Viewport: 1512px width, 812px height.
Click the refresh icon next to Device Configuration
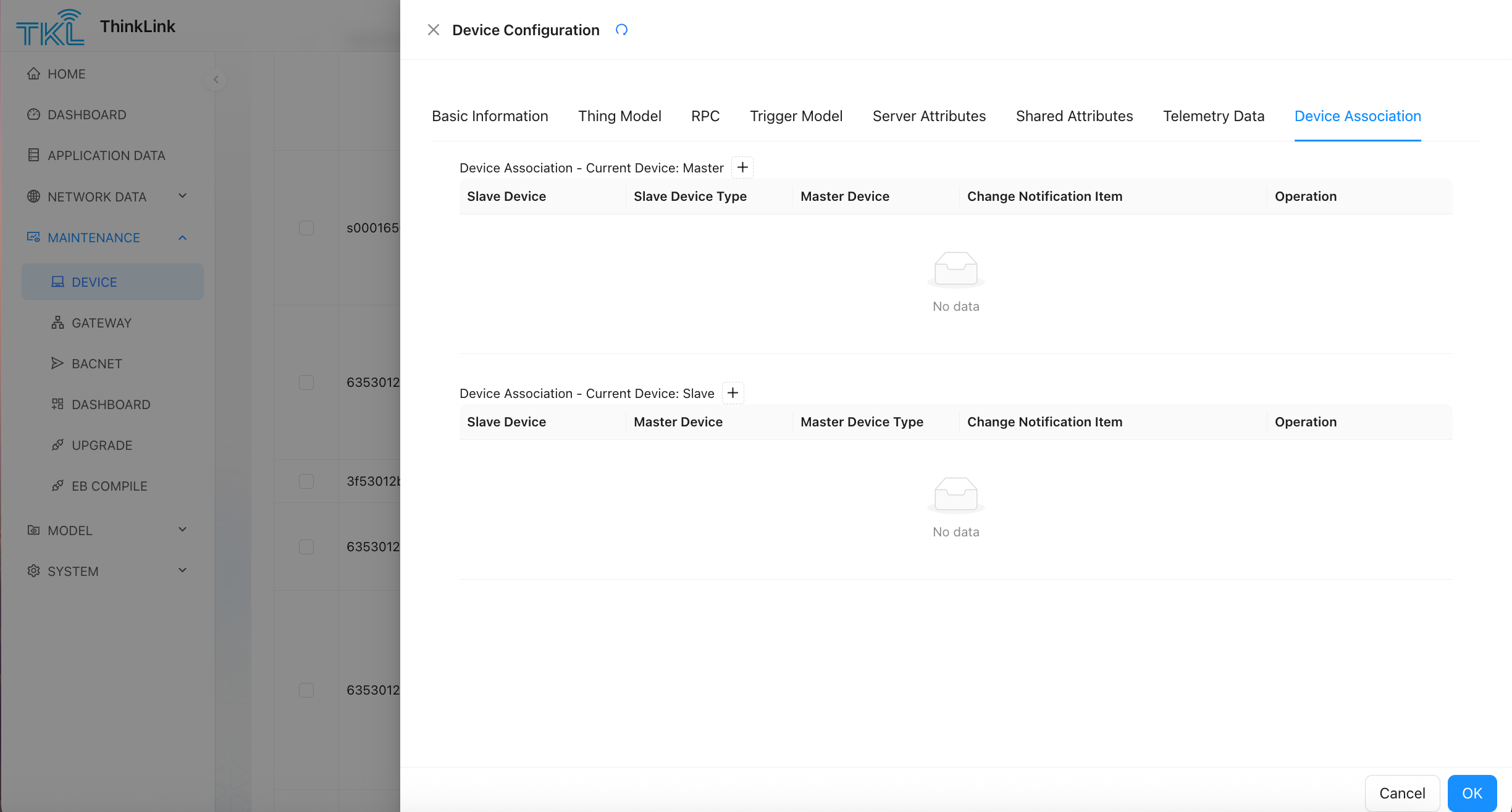coord(621,30)
